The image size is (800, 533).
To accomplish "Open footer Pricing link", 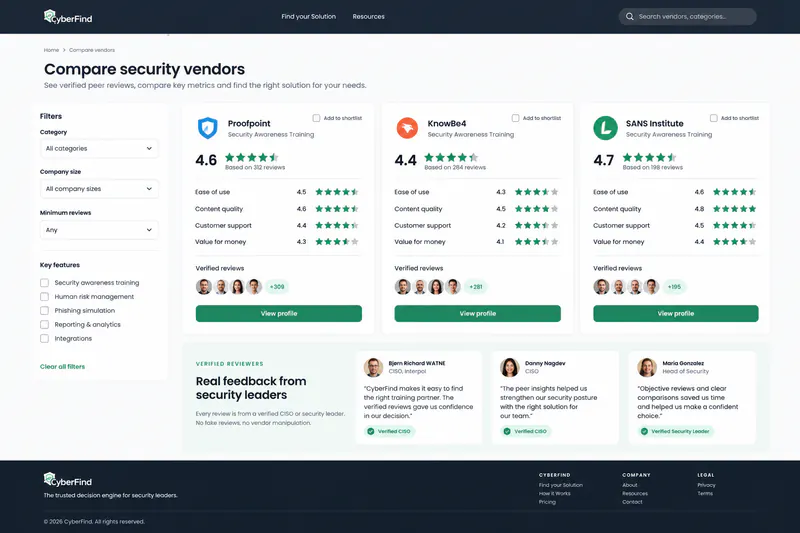I will click(547, 502).
